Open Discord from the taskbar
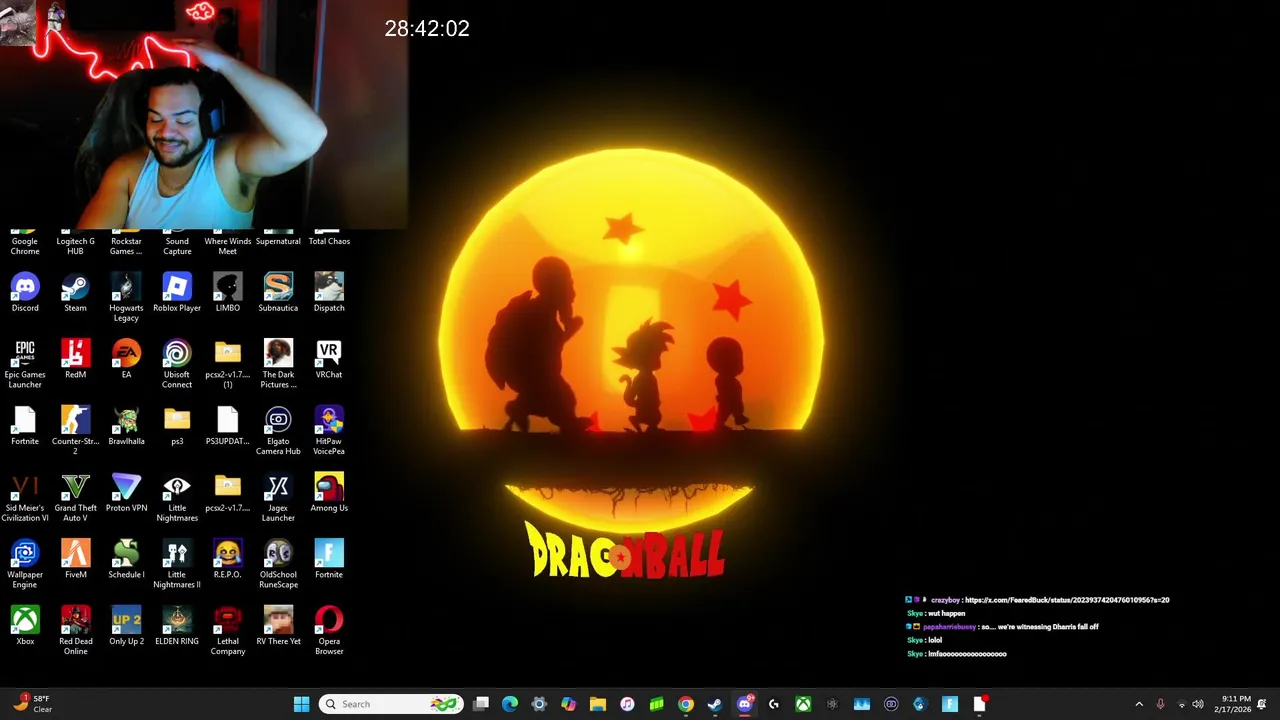Screen dimensions: 1280x720 point(744,704)
